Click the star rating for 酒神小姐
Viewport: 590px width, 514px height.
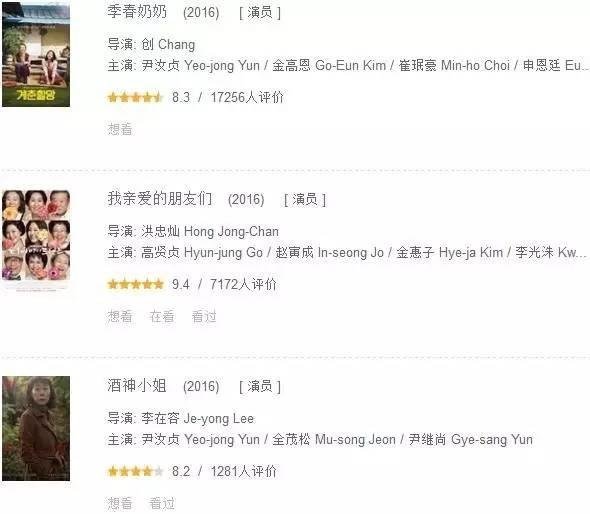pyautogui.click(x=135, y=471)
